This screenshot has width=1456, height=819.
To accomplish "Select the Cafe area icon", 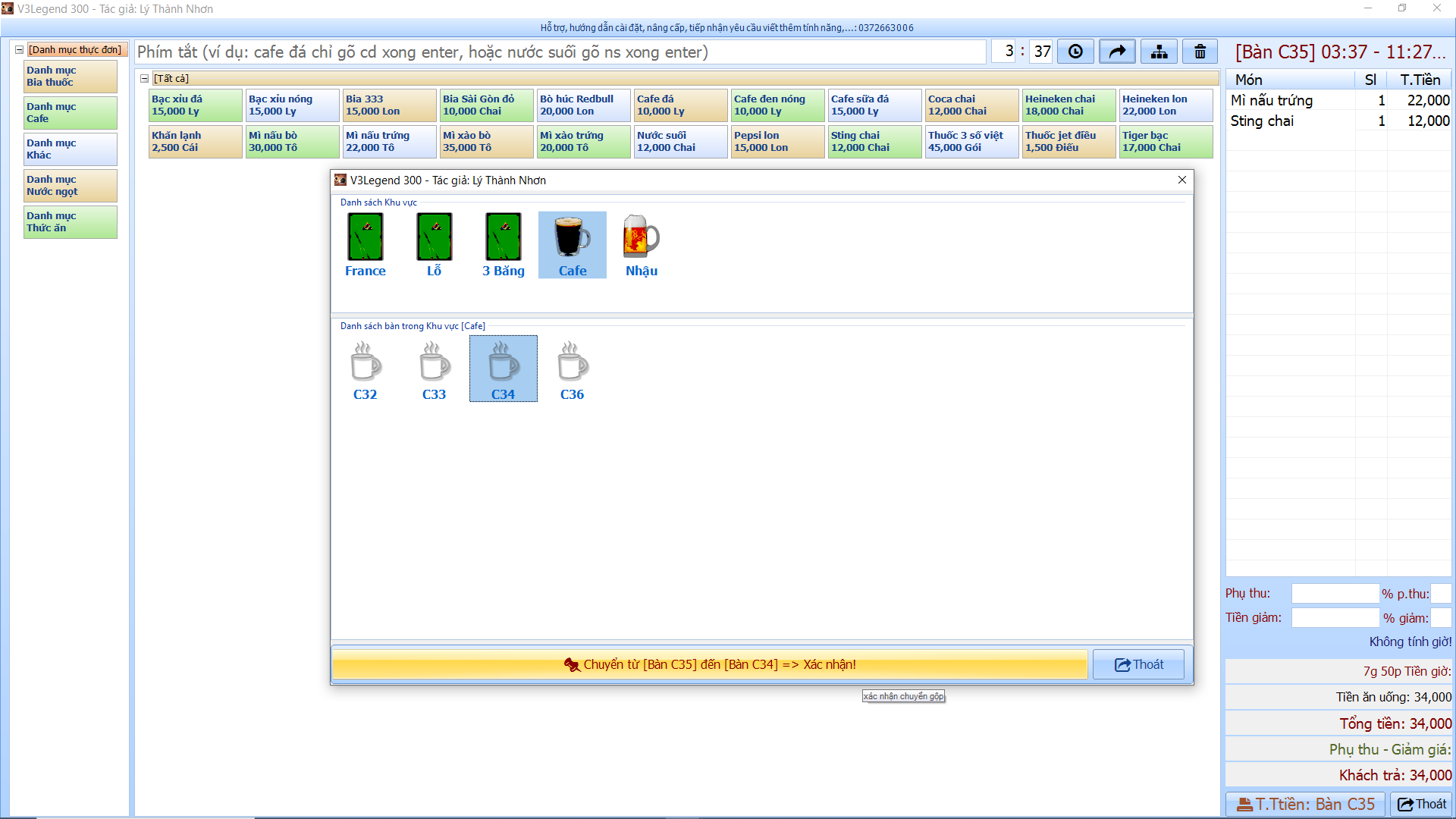I will 573,245.
